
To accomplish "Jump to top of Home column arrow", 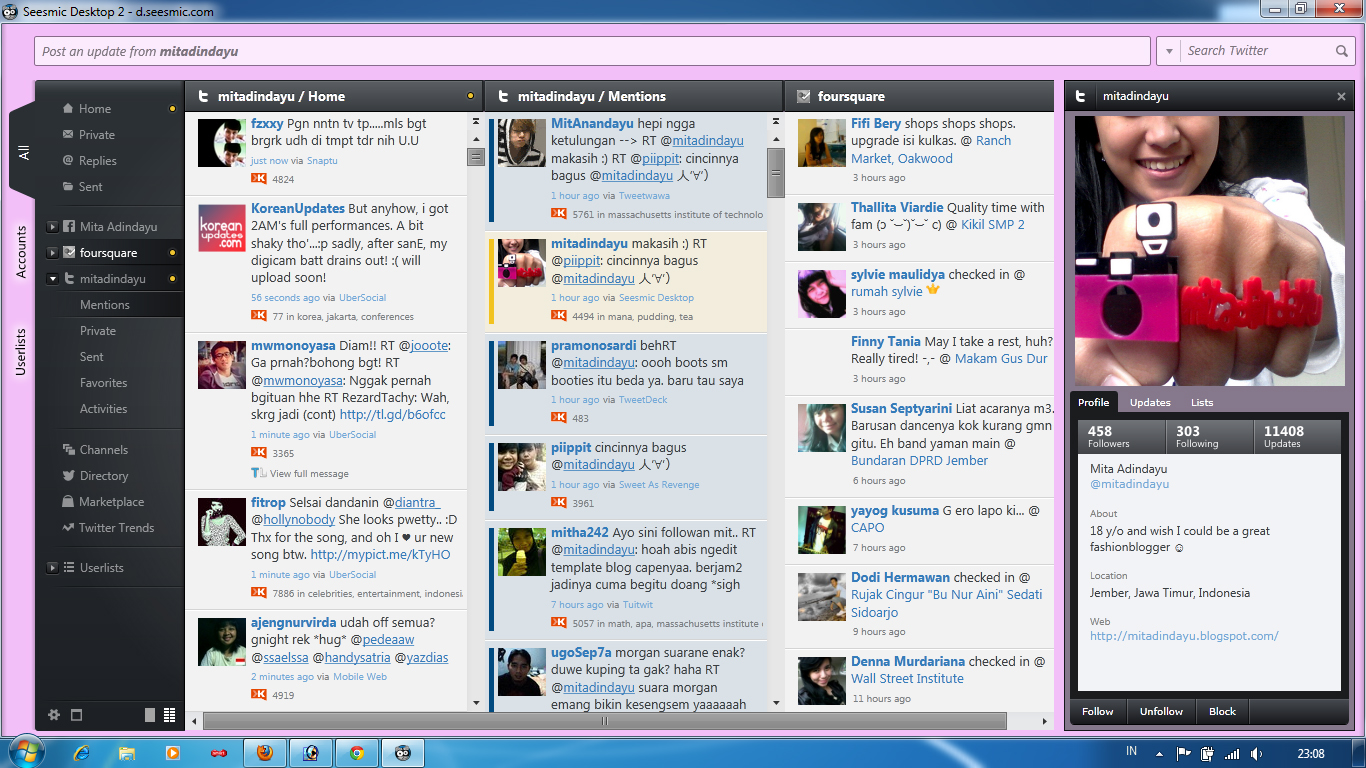I will tap(475, 122).
